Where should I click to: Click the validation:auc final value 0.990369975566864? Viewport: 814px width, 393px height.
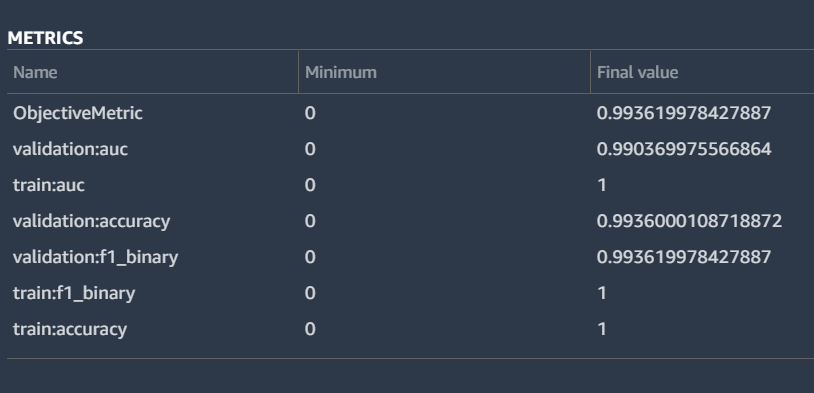click(684, 150)
